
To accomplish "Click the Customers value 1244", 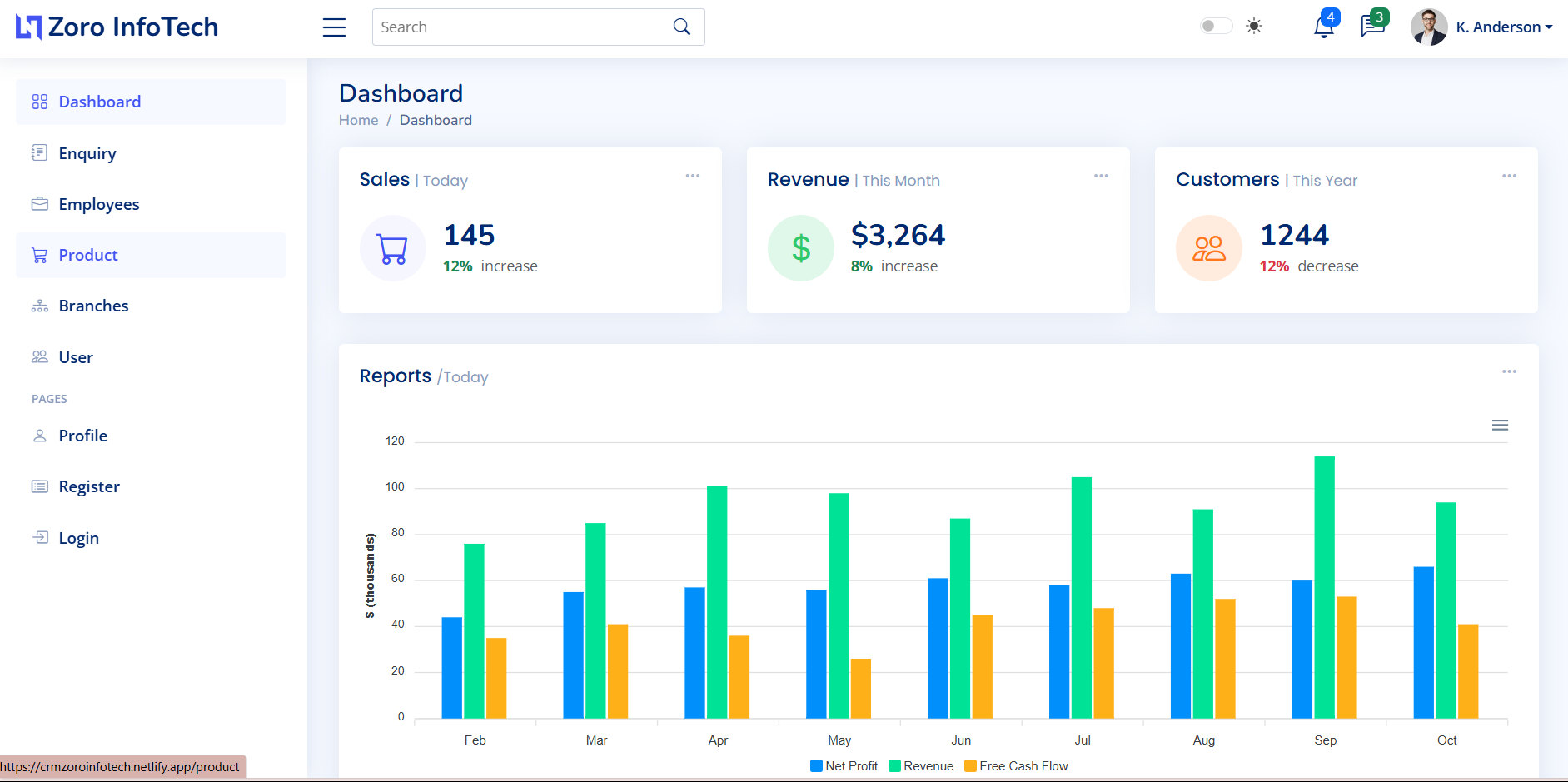I will (1294, 235).
